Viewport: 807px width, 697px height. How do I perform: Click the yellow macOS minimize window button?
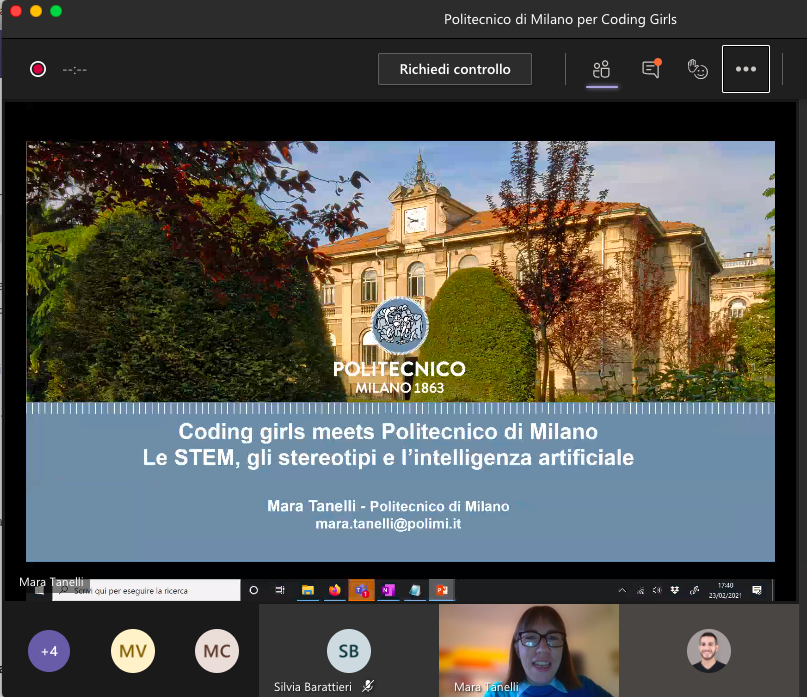pos(36,11)
